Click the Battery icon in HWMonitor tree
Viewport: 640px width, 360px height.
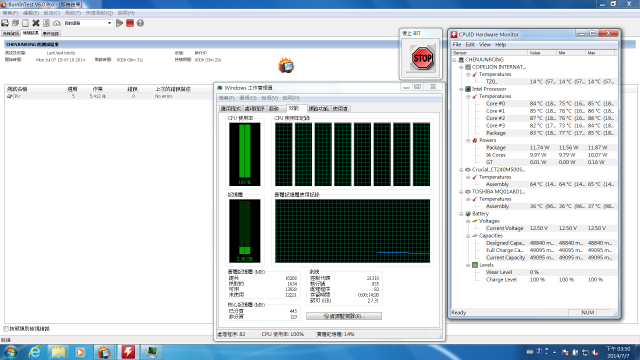tap(468, 214)
